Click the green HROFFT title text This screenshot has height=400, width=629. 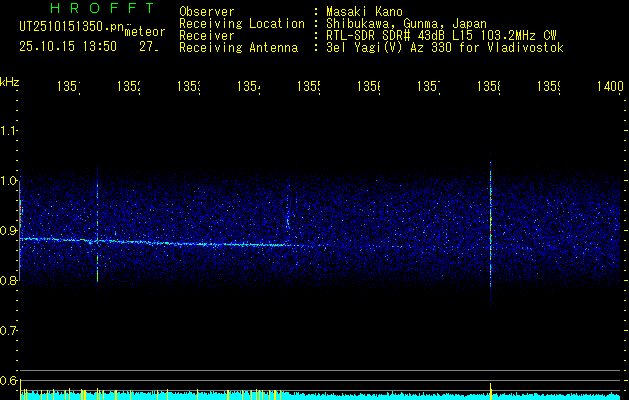click(x=103, y=8)
